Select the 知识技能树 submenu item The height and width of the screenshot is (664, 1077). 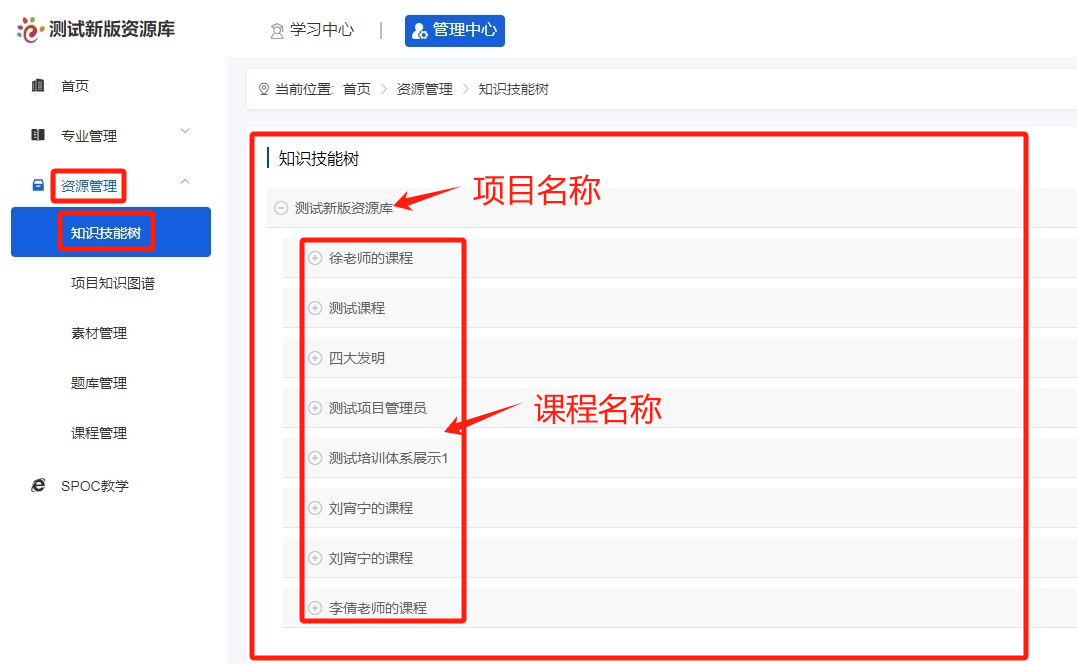[106, 233]
